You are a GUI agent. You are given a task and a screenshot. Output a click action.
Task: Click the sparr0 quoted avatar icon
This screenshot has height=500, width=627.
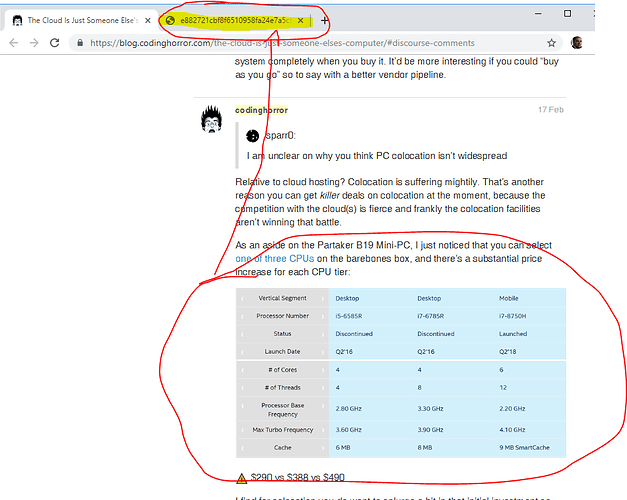[253, 136]
